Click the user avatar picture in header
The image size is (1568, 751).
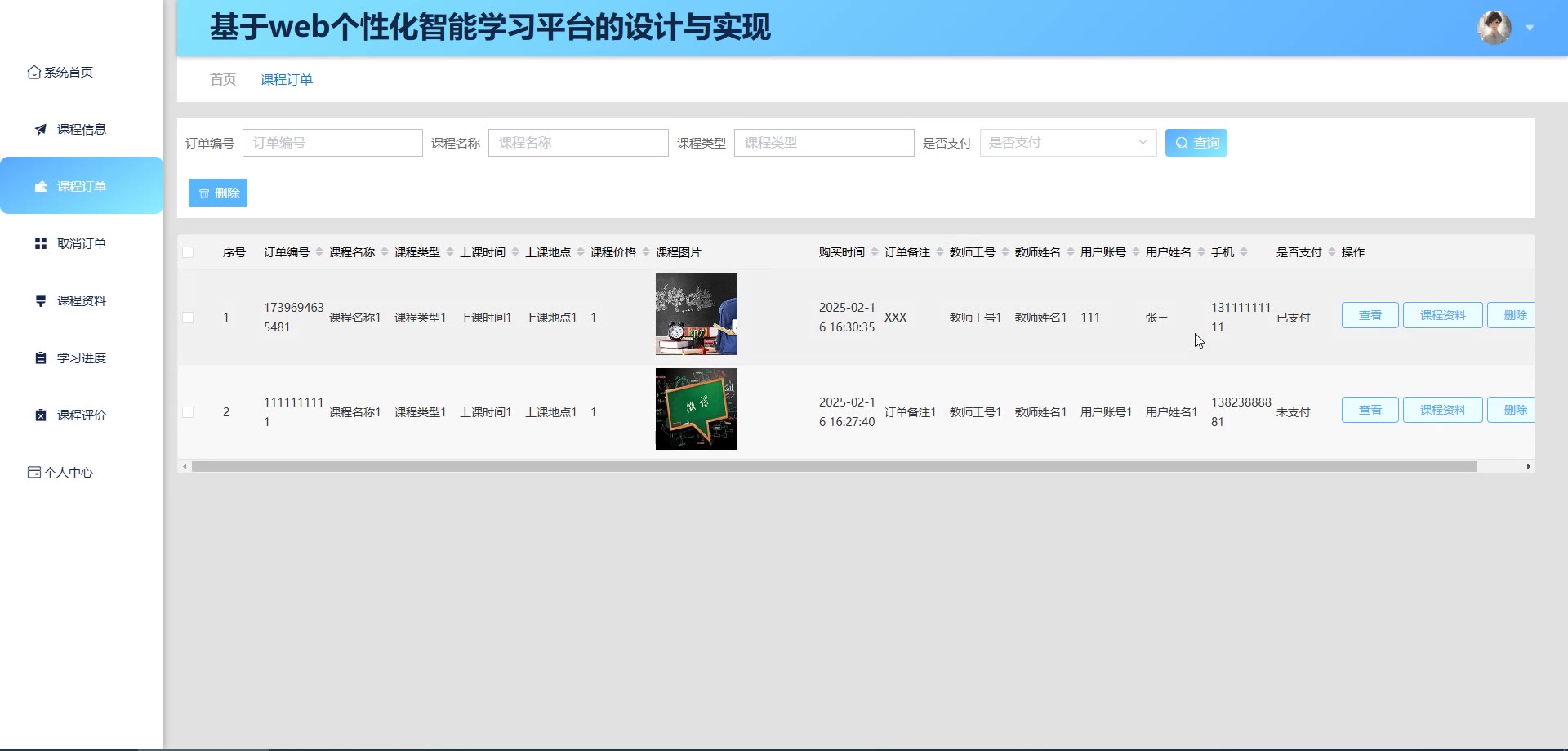(1494, 28)
